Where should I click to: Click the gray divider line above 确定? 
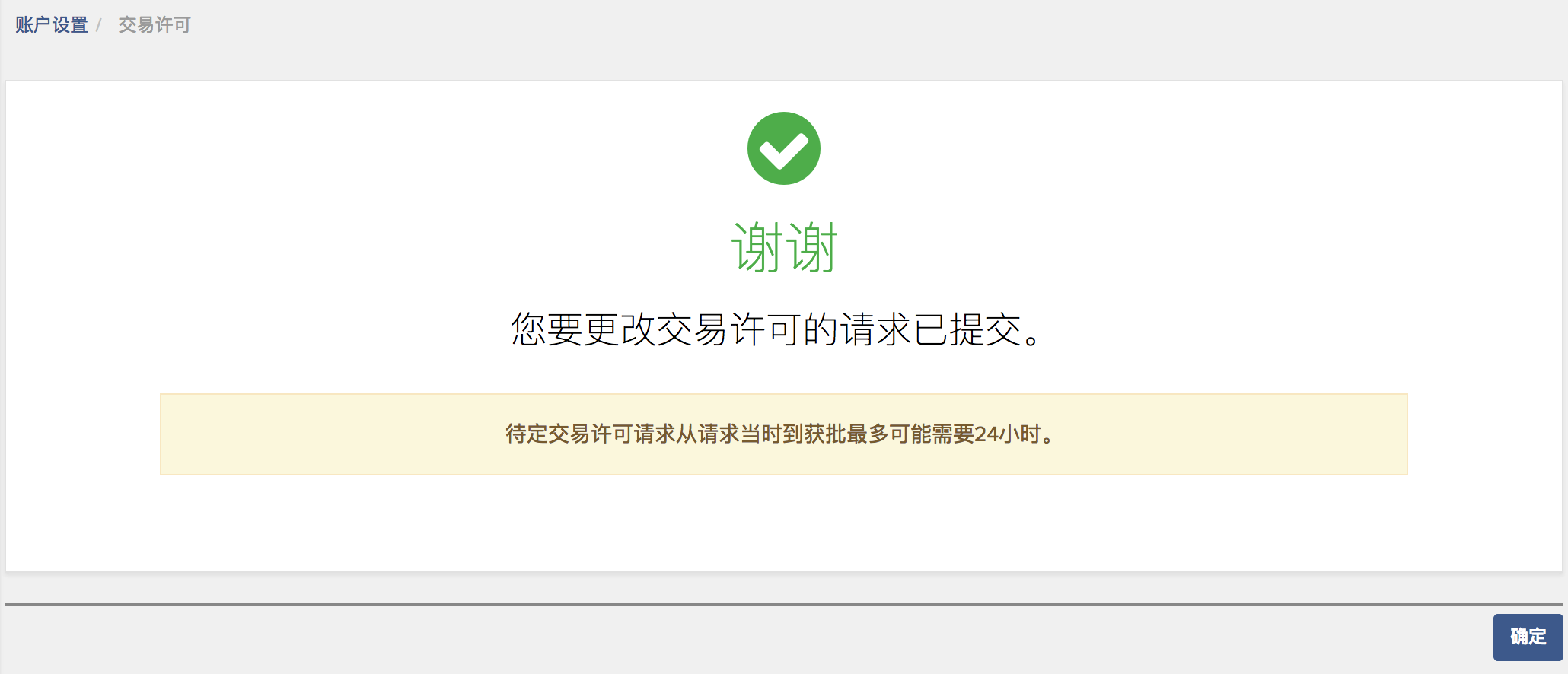point(784,605)
